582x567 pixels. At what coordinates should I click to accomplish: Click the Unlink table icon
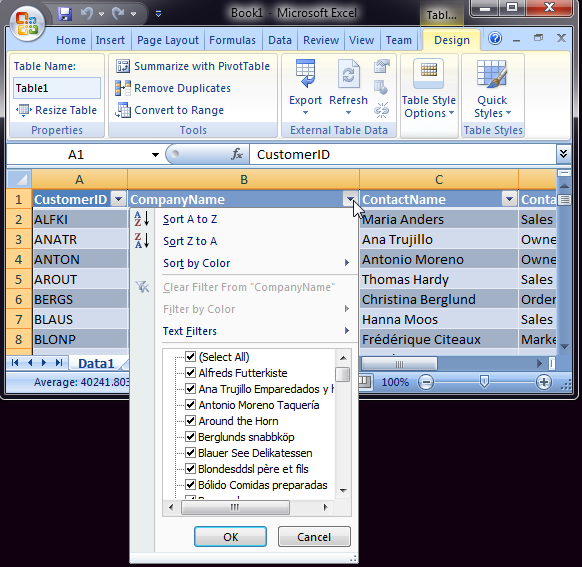(381, 110)
